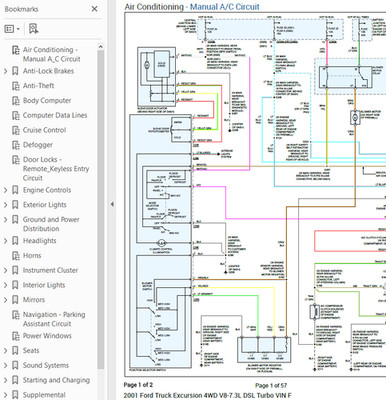Image resolution: width=386 pixels, height=400 pixels.
Task: Click the Cruise Control bookmark icon
Action: coord(15,130)
